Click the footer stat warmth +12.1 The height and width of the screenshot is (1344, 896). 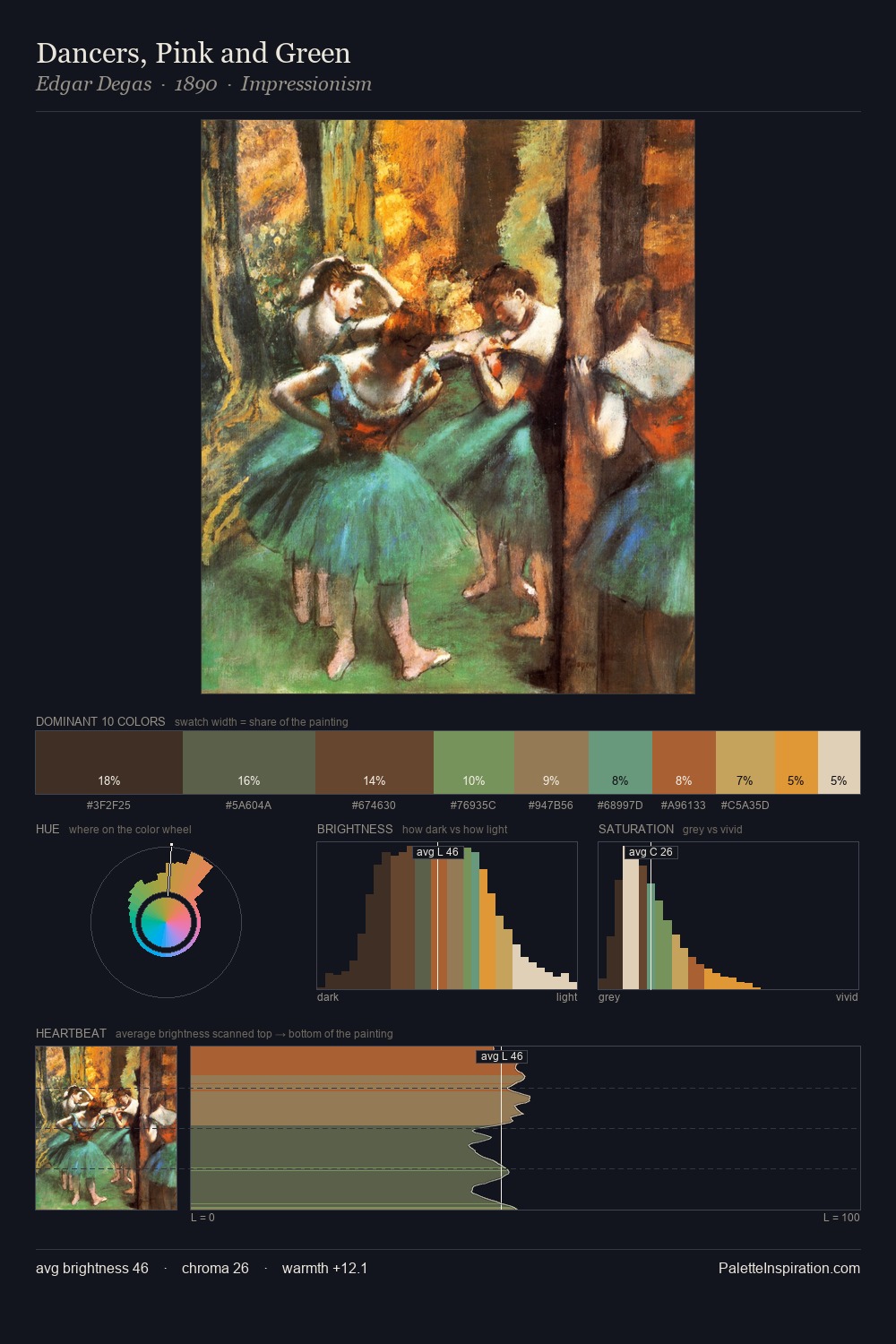[324, 1269]
